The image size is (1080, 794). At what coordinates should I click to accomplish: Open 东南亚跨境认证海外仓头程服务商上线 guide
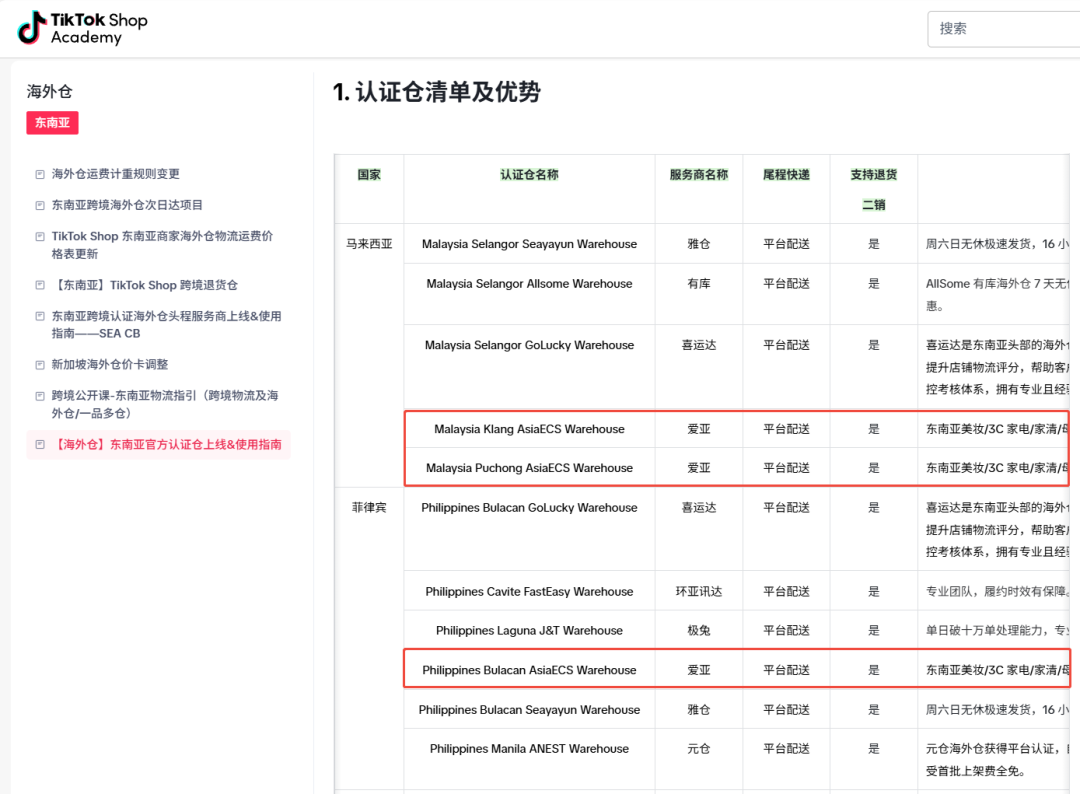[167, 324]
